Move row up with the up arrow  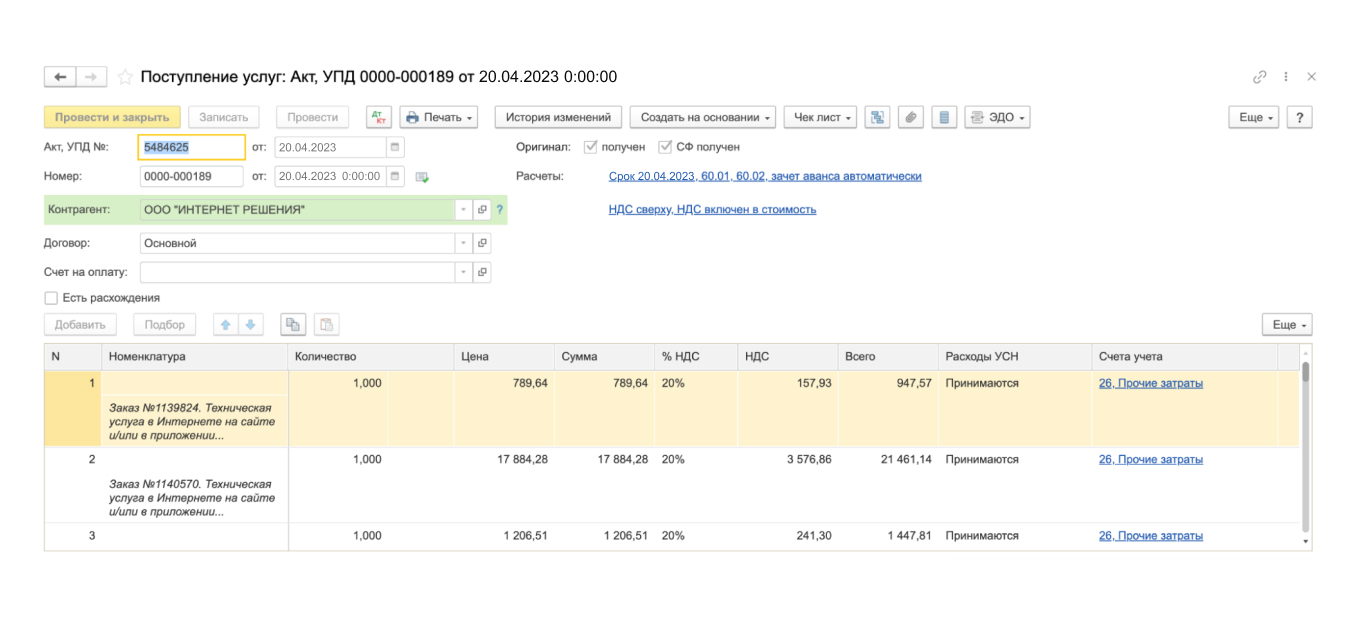tap(226, 325)
